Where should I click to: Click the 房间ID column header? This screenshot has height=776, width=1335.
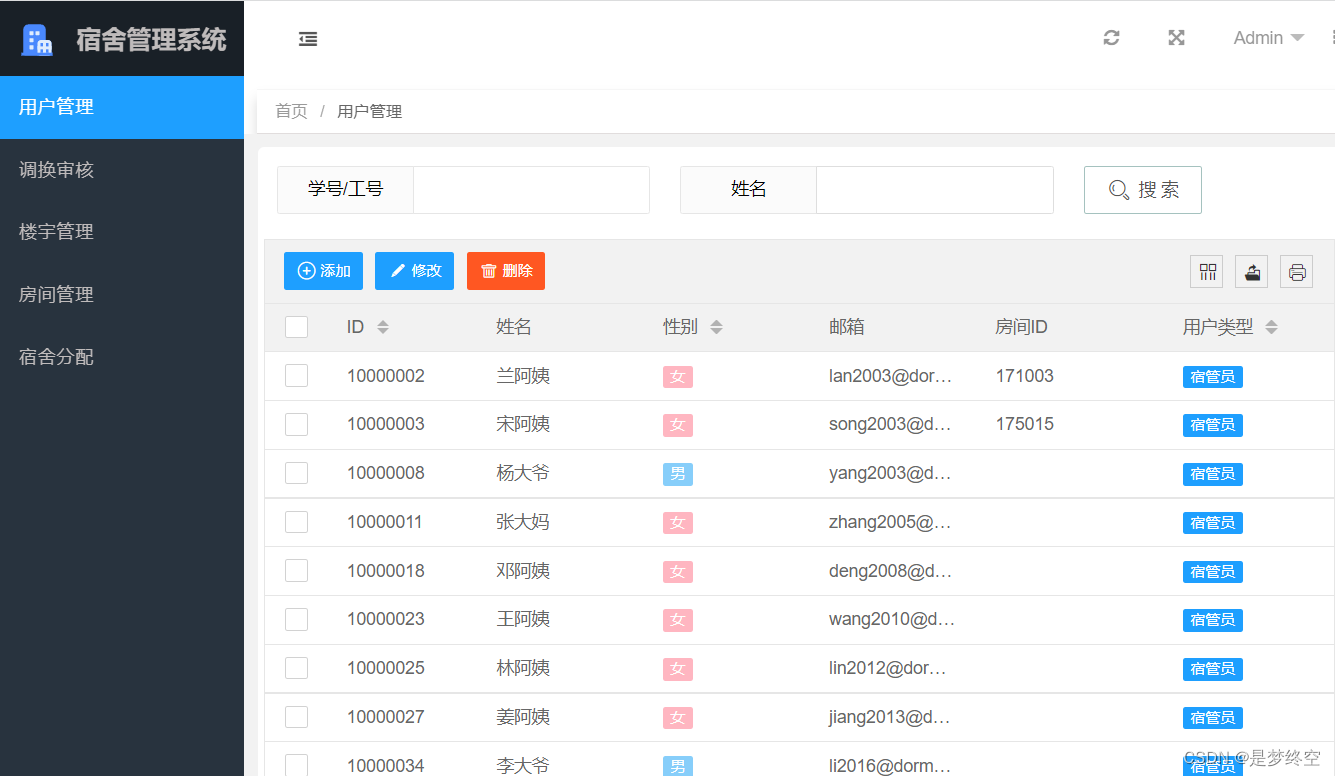(1021, 327)
